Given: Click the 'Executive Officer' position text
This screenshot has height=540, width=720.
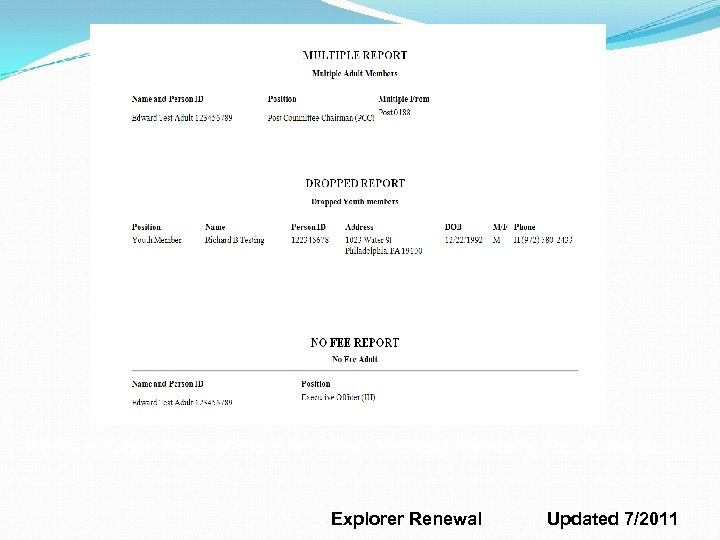Looking at the screenshot, I should (x=338, y=397).
